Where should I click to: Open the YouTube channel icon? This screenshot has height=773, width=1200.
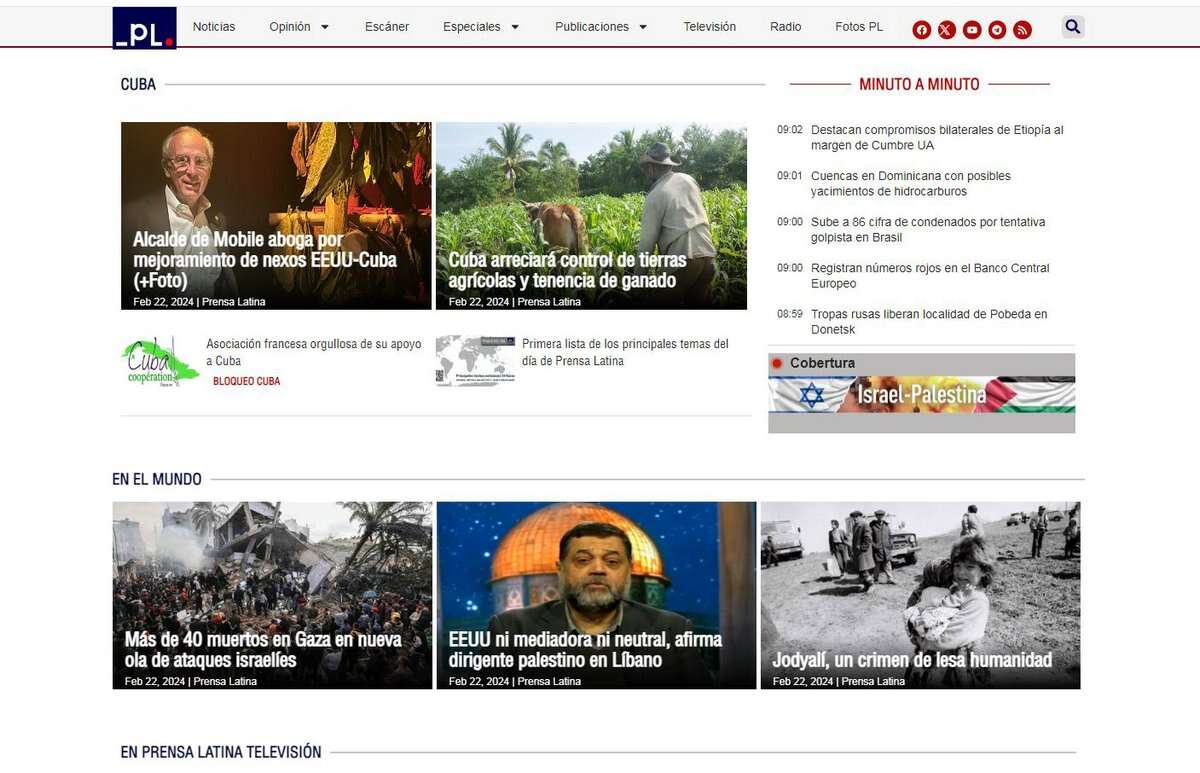point(972,30)
